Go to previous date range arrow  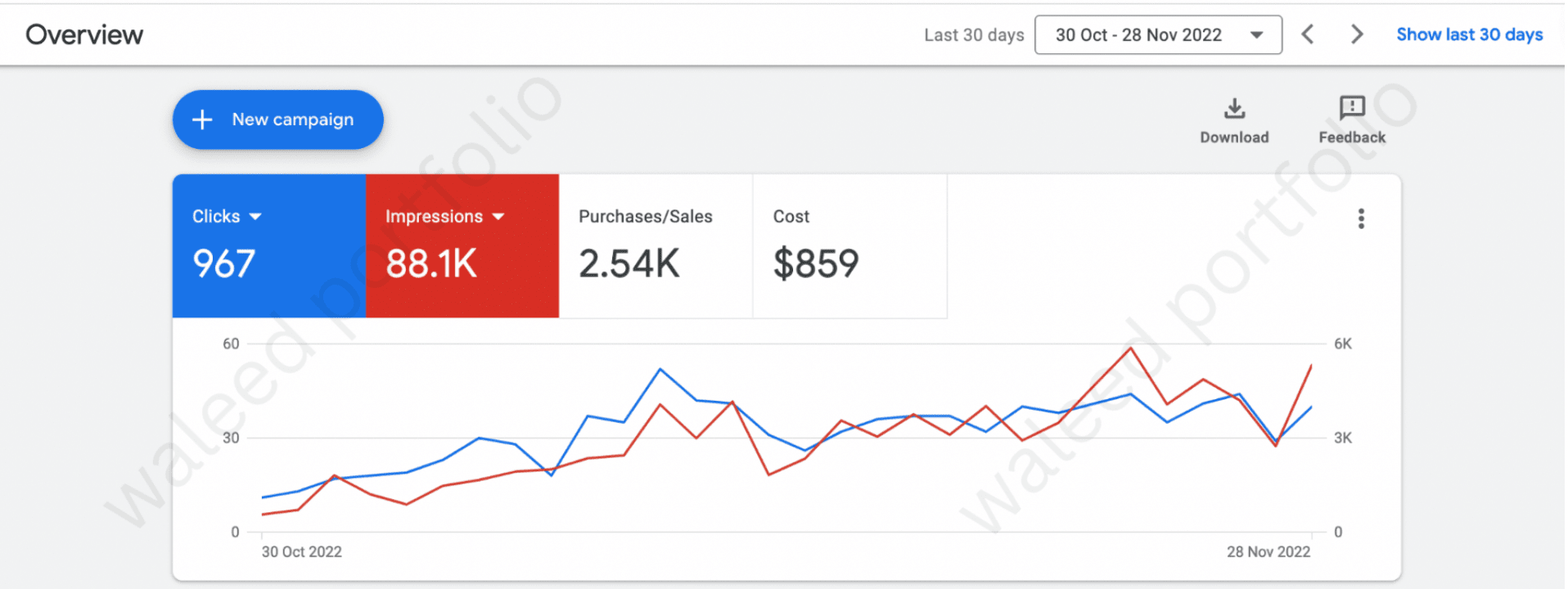1308,34
